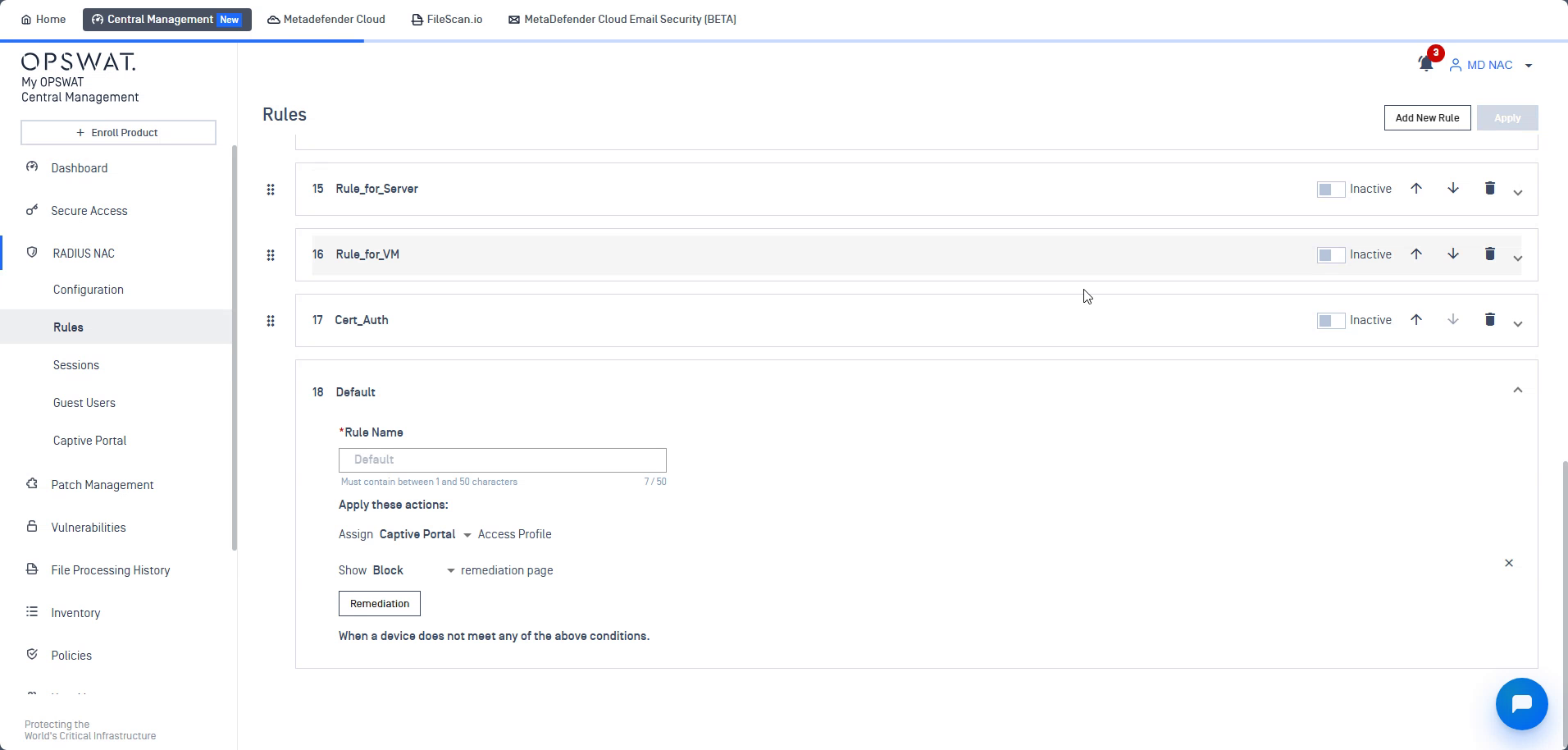Screen dimensions: 1568x750
Task: Open Dashboard in the sidebar
Action: [80, 168]
